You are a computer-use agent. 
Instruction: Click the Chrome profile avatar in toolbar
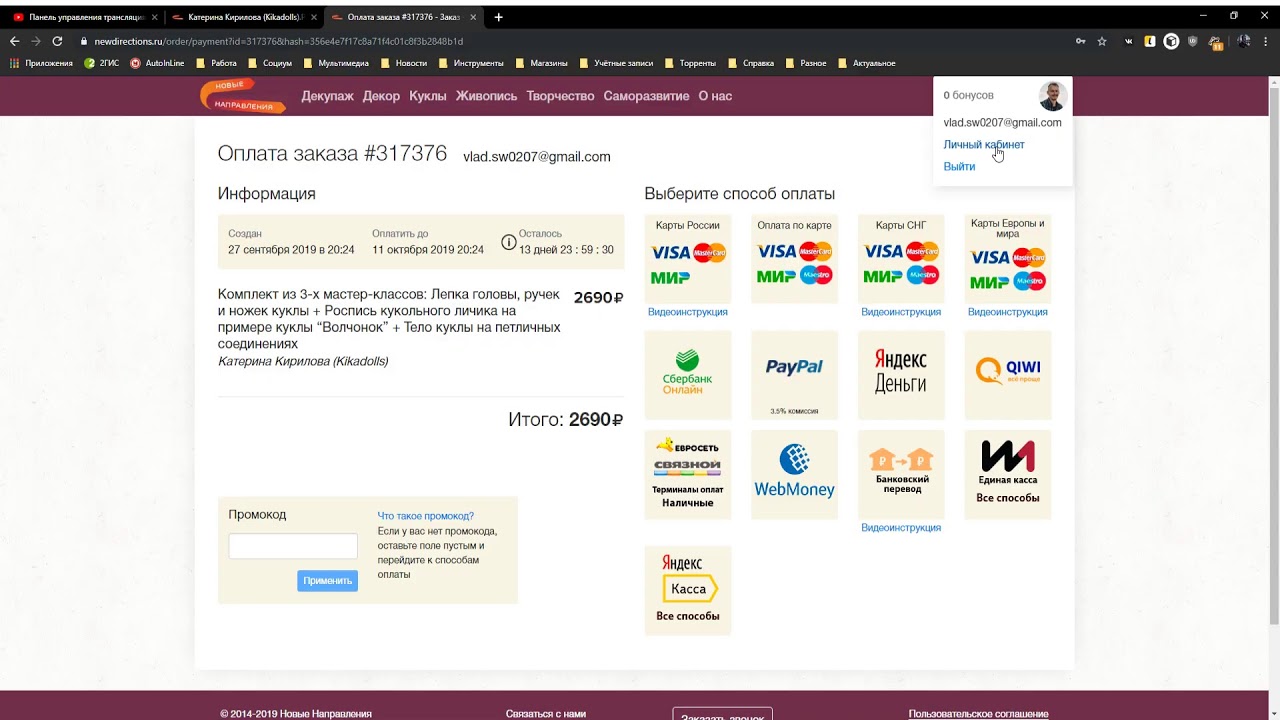pyautogui.click(x=1244, y=41)
